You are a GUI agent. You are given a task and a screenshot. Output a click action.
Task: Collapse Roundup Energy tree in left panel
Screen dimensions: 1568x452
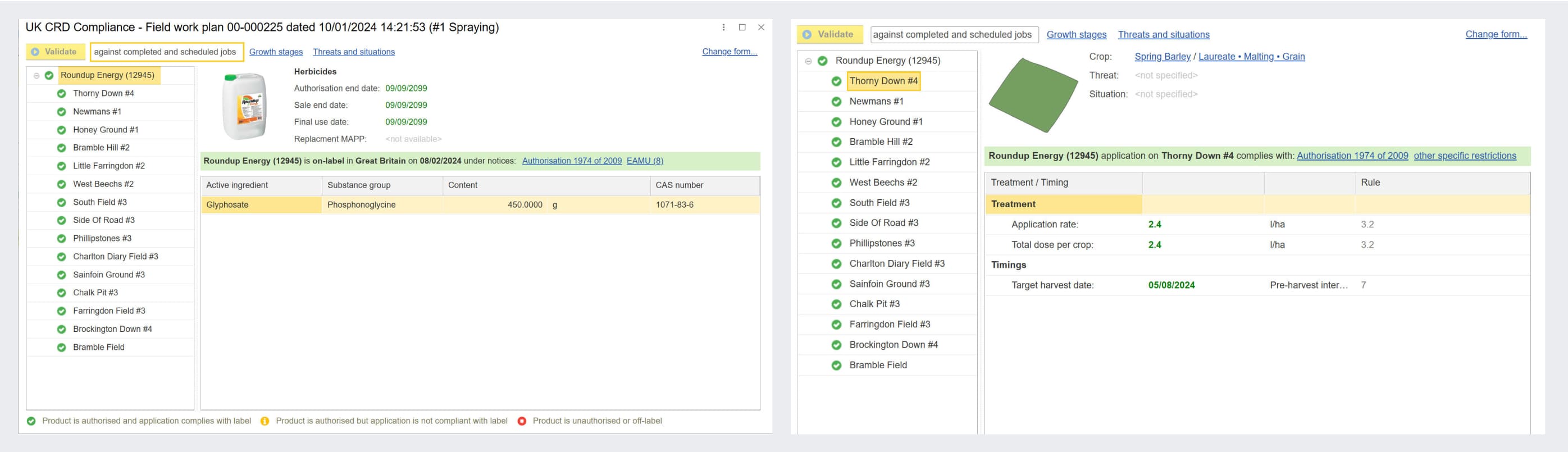point(37,75)
